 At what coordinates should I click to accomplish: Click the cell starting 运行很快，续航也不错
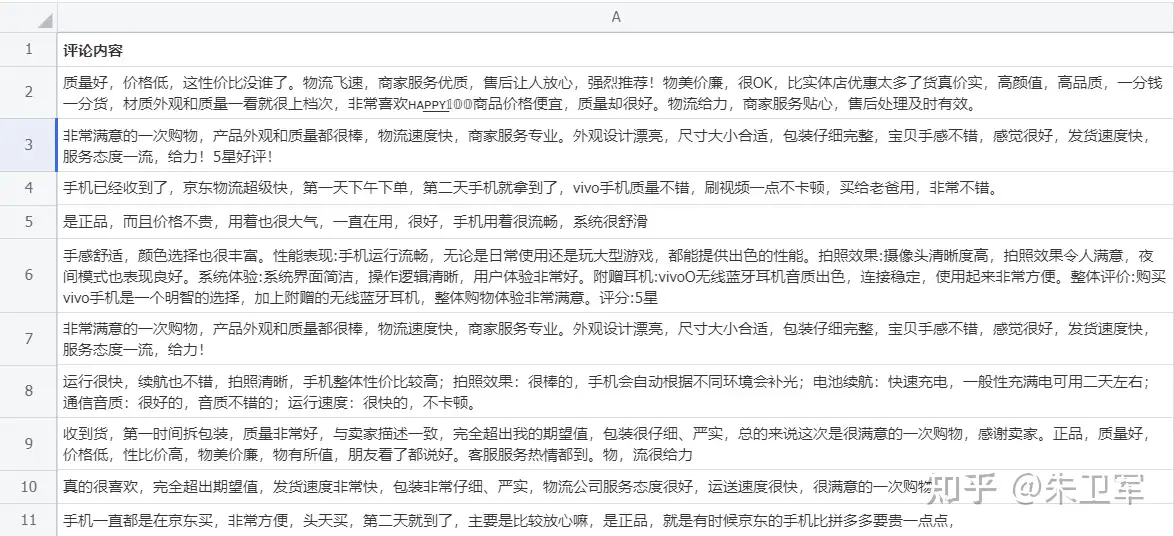pos(615,391)
